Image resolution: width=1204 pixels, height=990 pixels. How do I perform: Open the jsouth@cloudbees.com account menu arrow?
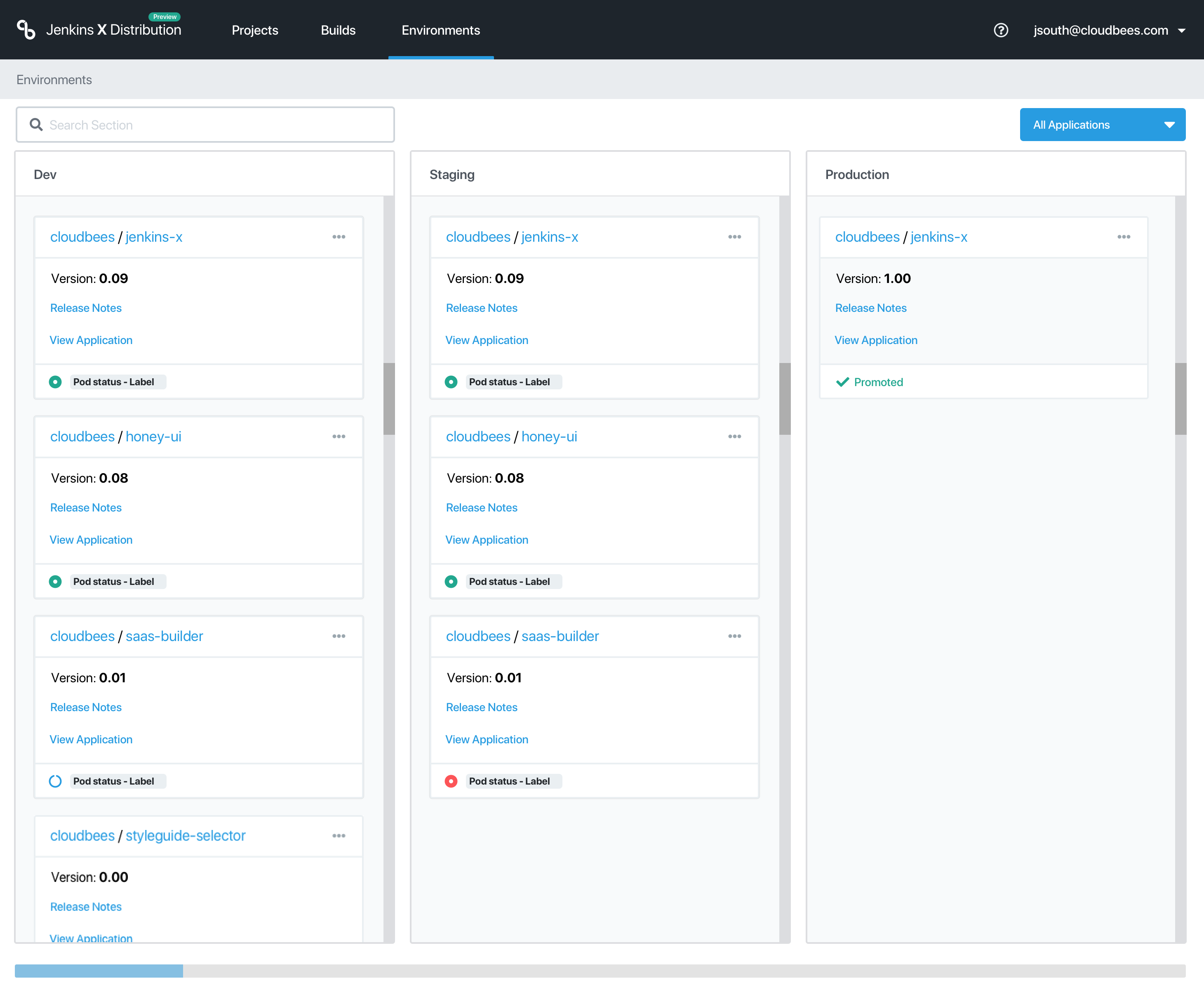tap(1182, 31)
